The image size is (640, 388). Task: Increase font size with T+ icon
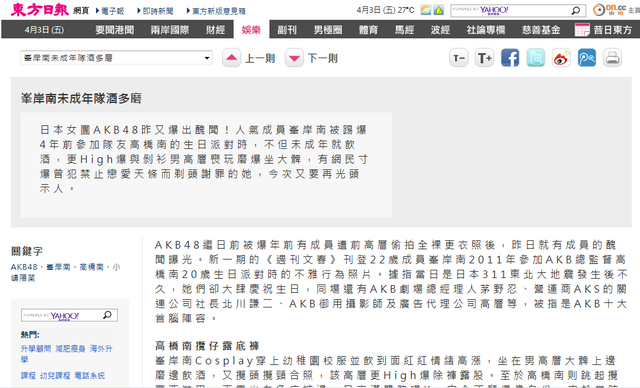coord(484,58)
